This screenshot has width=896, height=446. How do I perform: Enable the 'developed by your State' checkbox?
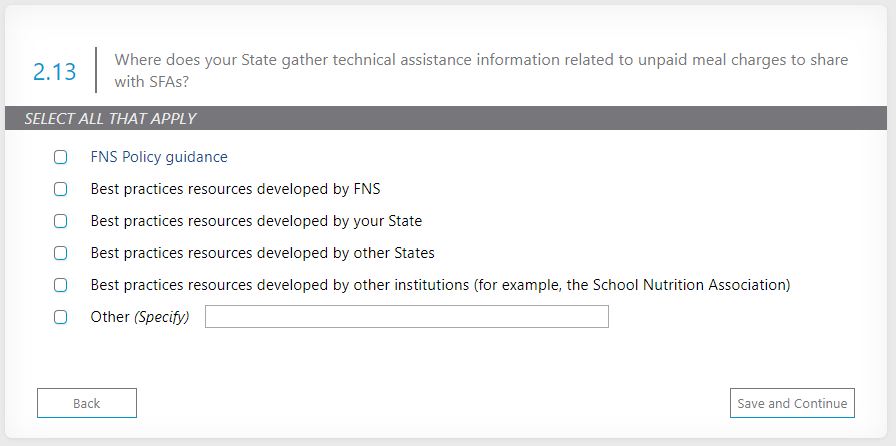click(60, 221)
